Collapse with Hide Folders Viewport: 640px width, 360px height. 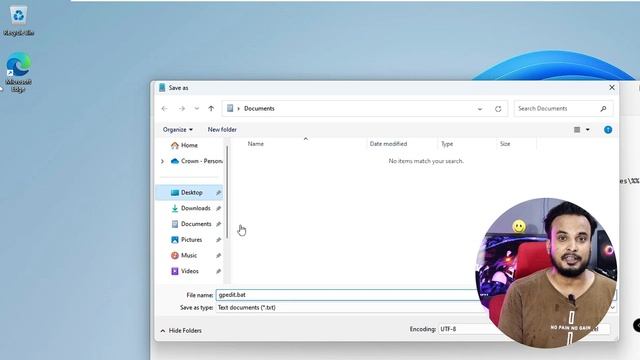pyautogui.click(x=181, y=331)
